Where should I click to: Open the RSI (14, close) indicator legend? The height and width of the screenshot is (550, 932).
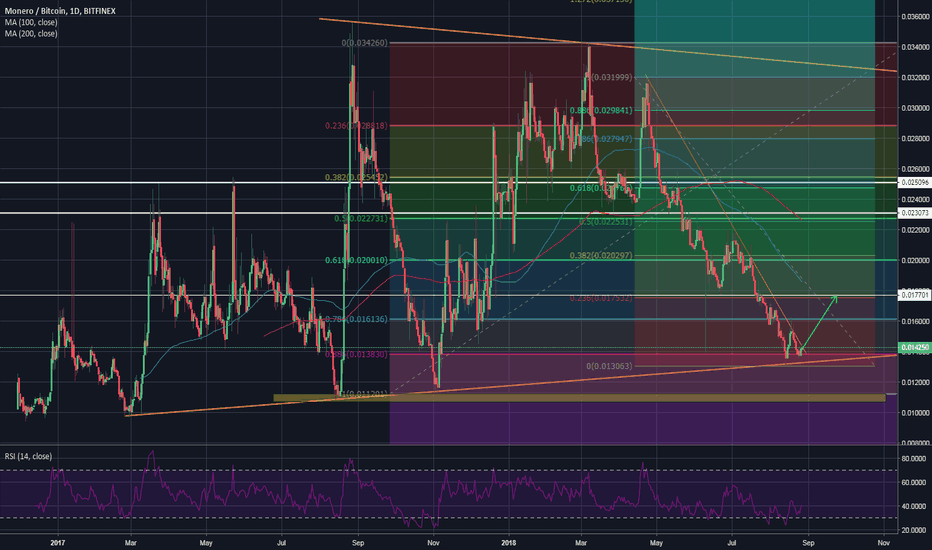pos(28,456)
